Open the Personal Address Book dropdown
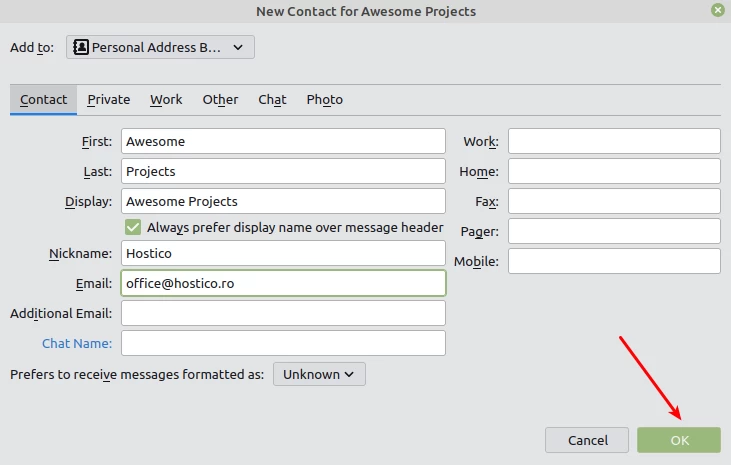 tap(160, 47)
